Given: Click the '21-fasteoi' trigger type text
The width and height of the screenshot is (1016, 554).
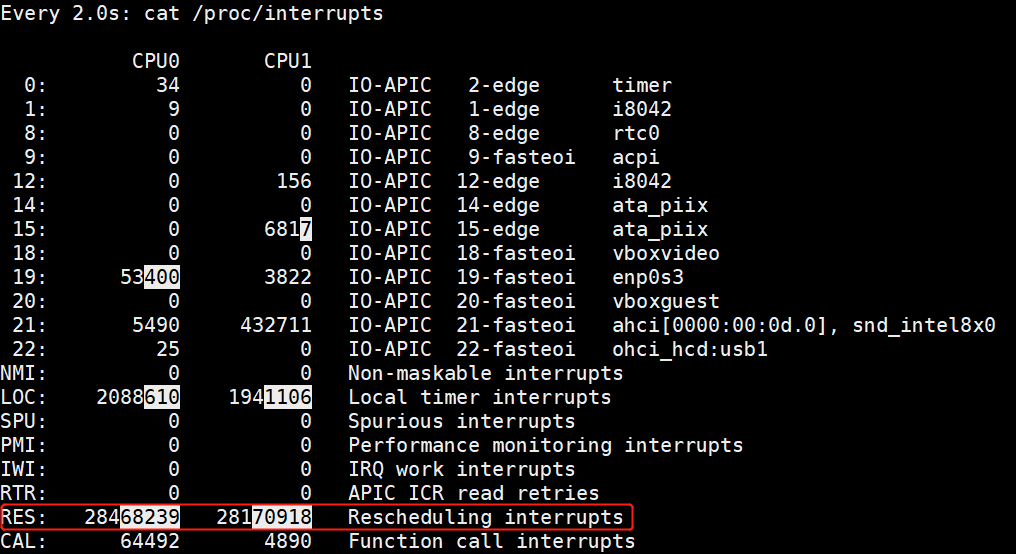Looking at the screenshot, I should [516, 325].
